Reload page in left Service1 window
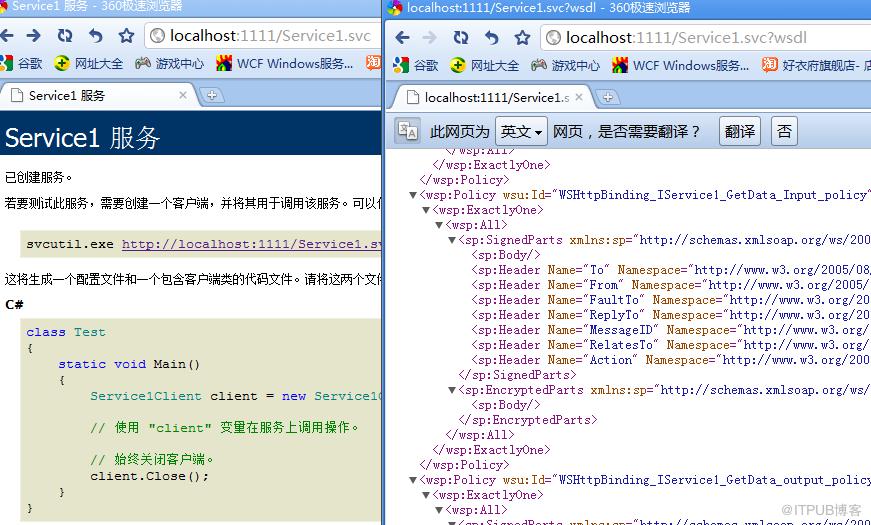 point(65,36)
